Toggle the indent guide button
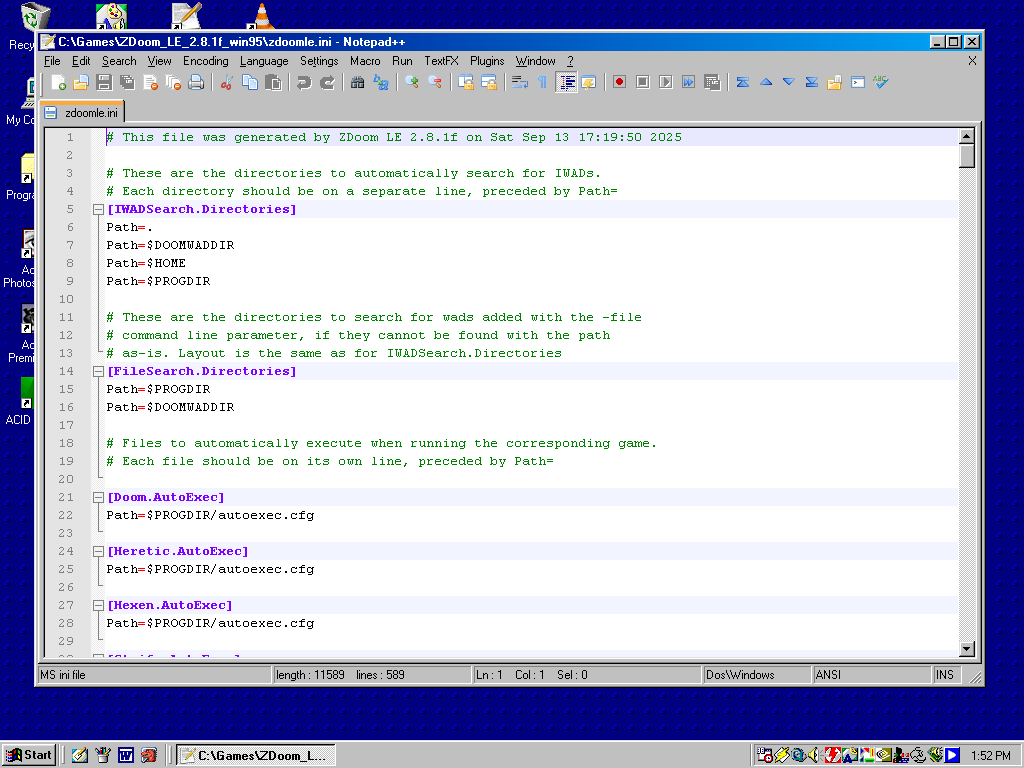Viewport: 1024px width, 768px height. click(567, 82)
